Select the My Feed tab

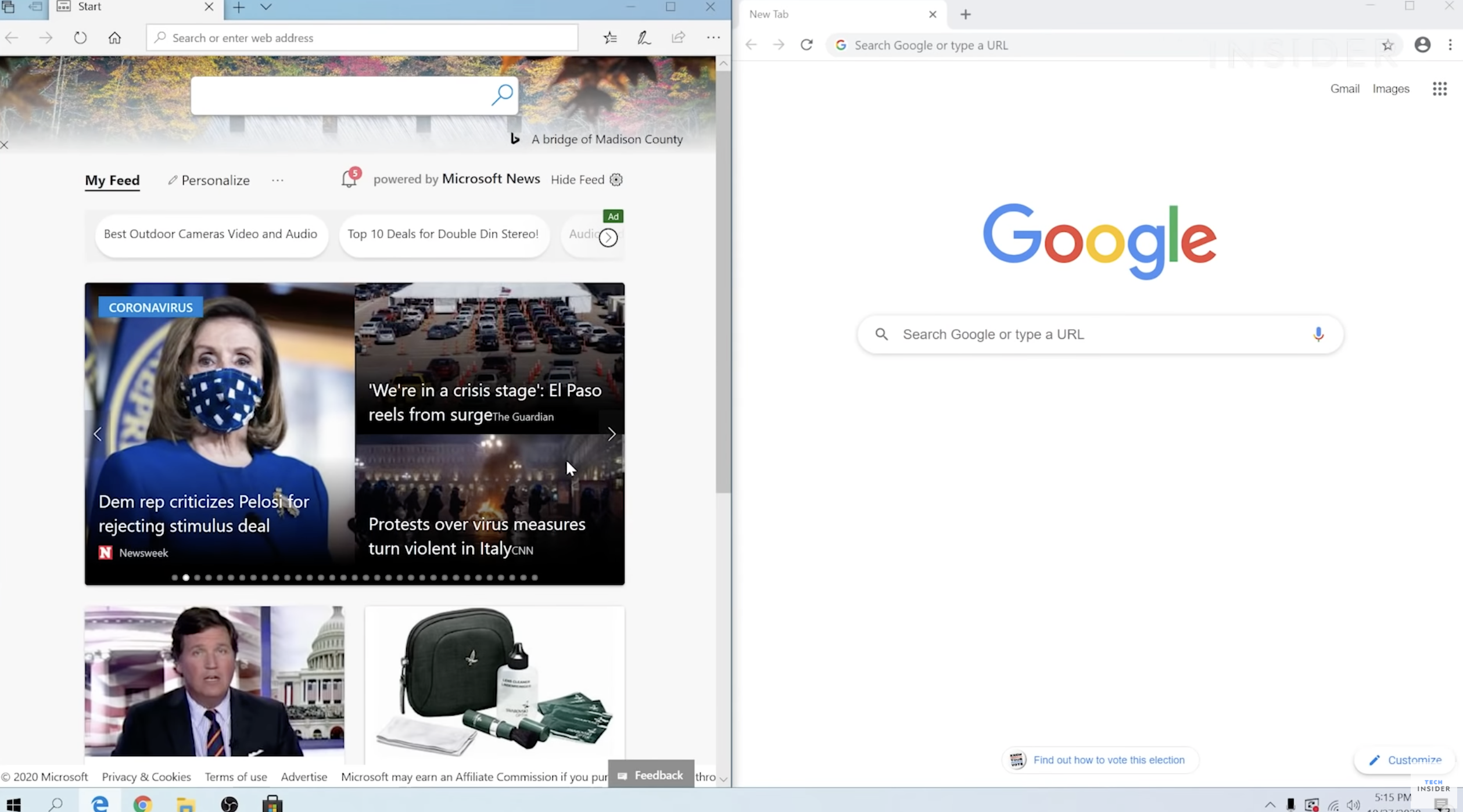(x=112, y=180)
